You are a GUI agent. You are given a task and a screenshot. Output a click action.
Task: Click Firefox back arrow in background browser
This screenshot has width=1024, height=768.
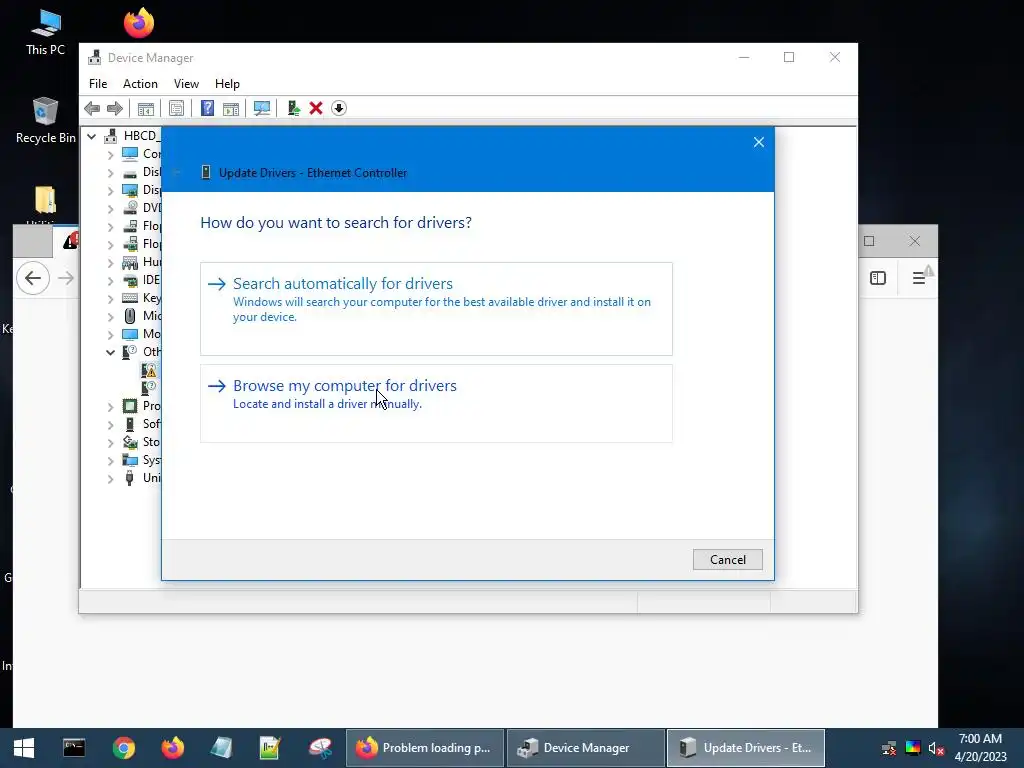tap(33, 278)
